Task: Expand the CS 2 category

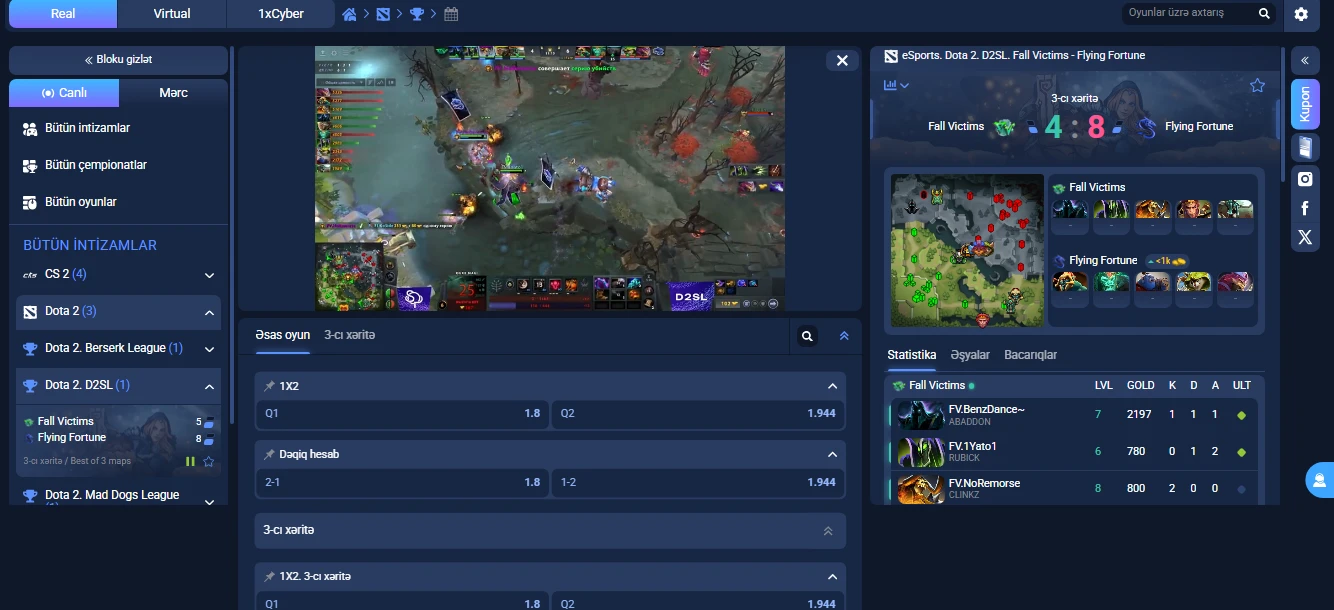Action: coord(210,275)
